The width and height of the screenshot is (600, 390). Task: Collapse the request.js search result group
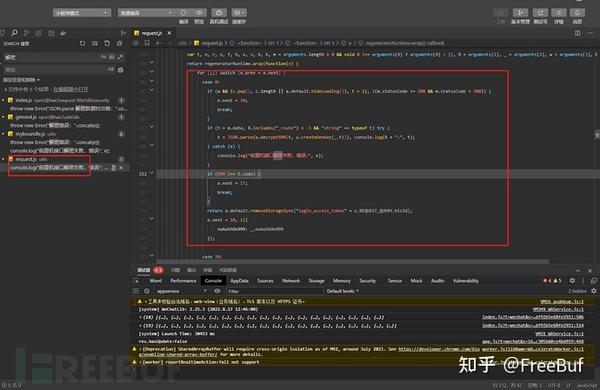click(x=3, y=159)
